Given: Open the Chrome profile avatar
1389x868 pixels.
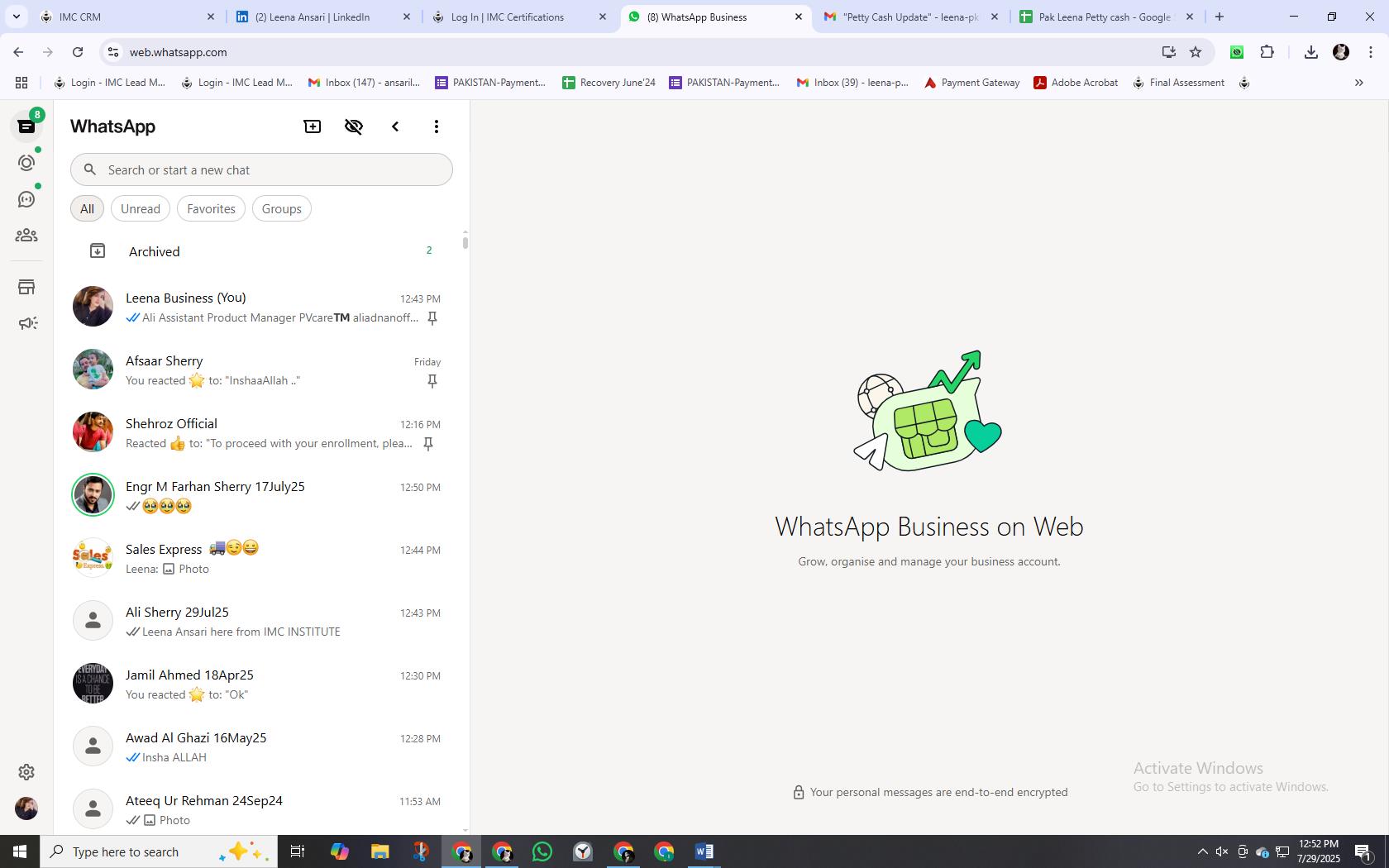Looking at the screenshot, I should pyautogui.click(x=1341, y=52).
